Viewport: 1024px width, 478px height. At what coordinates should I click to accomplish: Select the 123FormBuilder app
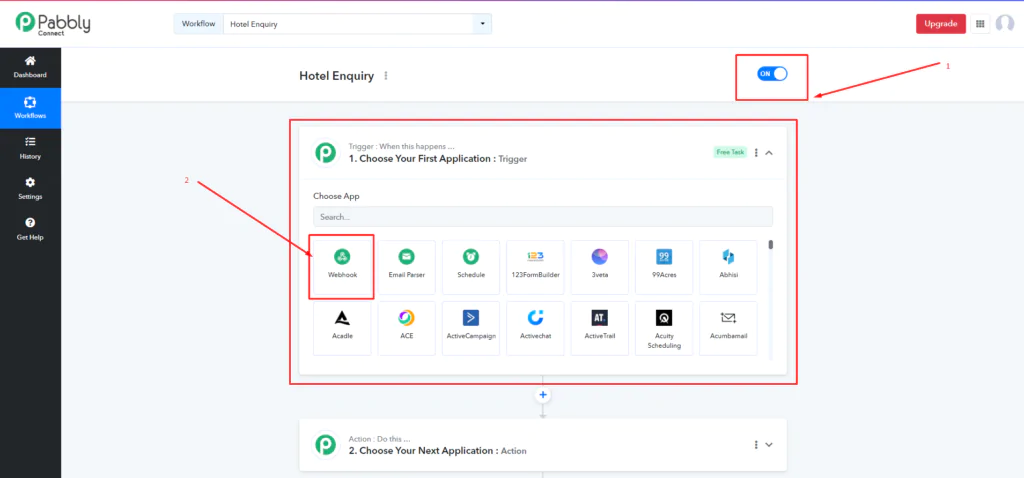[x=535, y=267]
